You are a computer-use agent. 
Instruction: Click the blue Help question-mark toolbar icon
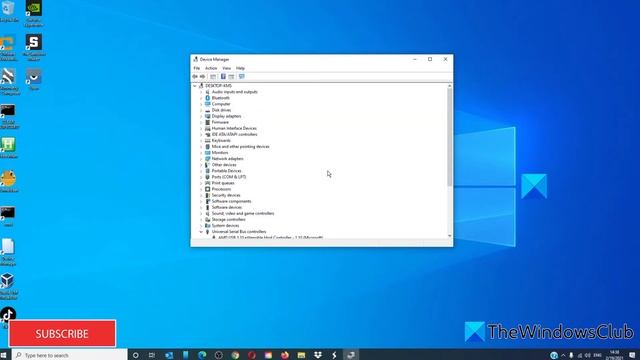[x=223, y=76]
